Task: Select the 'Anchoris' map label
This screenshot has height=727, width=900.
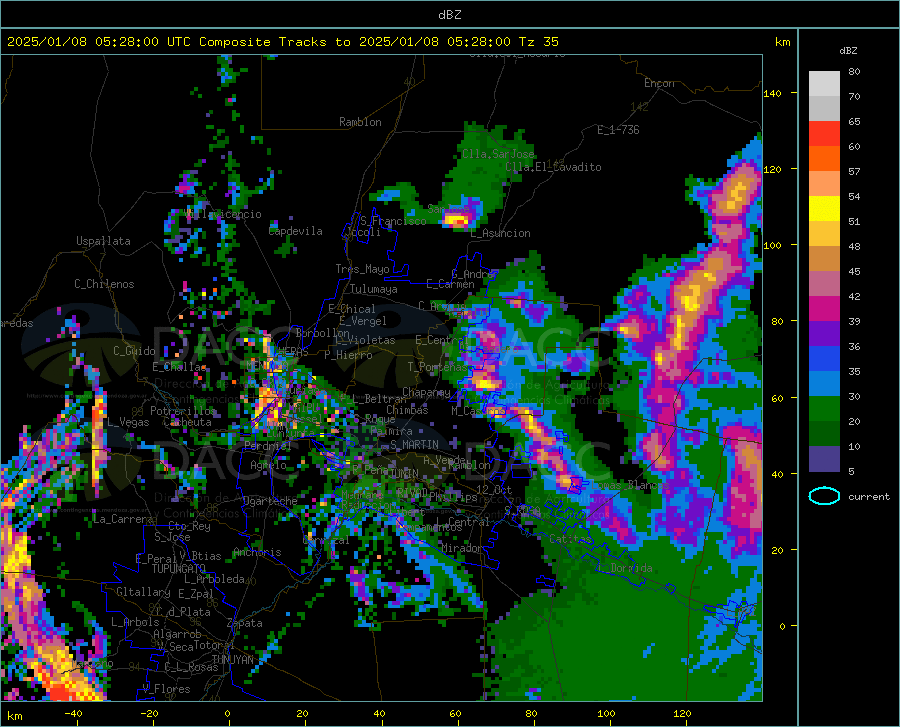Action: click(257, 553)
